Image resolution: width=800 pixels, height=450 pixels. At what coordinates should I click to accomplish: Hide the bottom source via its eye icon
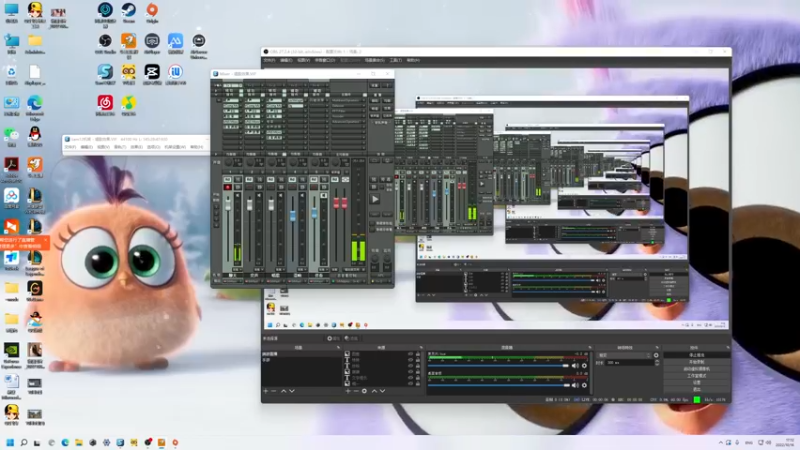(x=411, y=383)
